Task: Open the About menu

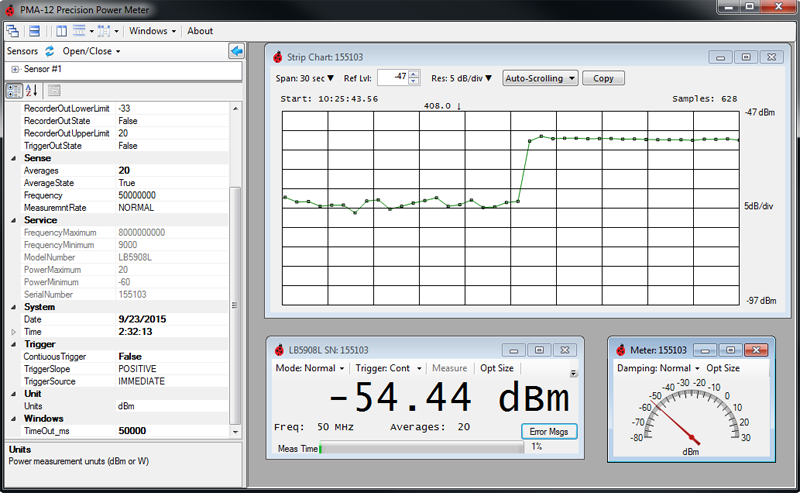Action: click(x=200, y=31)
